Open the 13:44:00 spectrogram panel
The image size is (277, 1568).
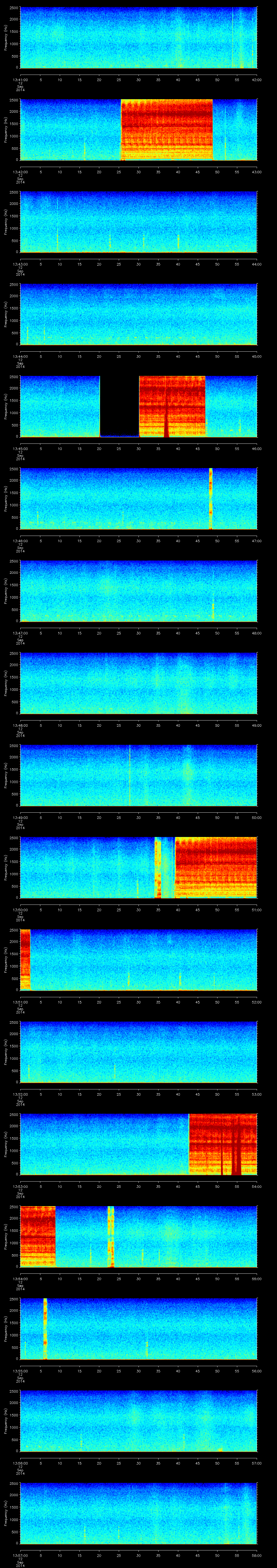click(138, 313)
